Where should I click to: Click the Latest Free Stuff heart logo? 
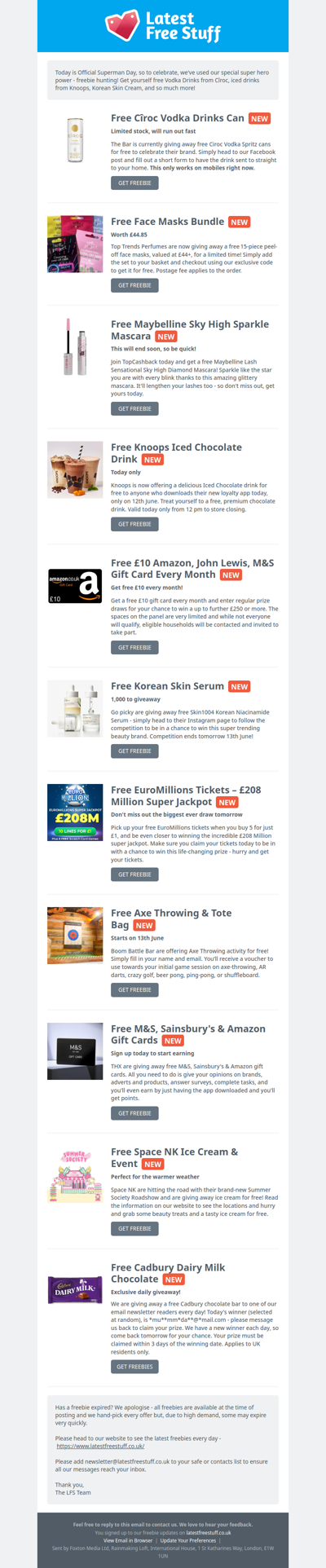coord(122,25)
